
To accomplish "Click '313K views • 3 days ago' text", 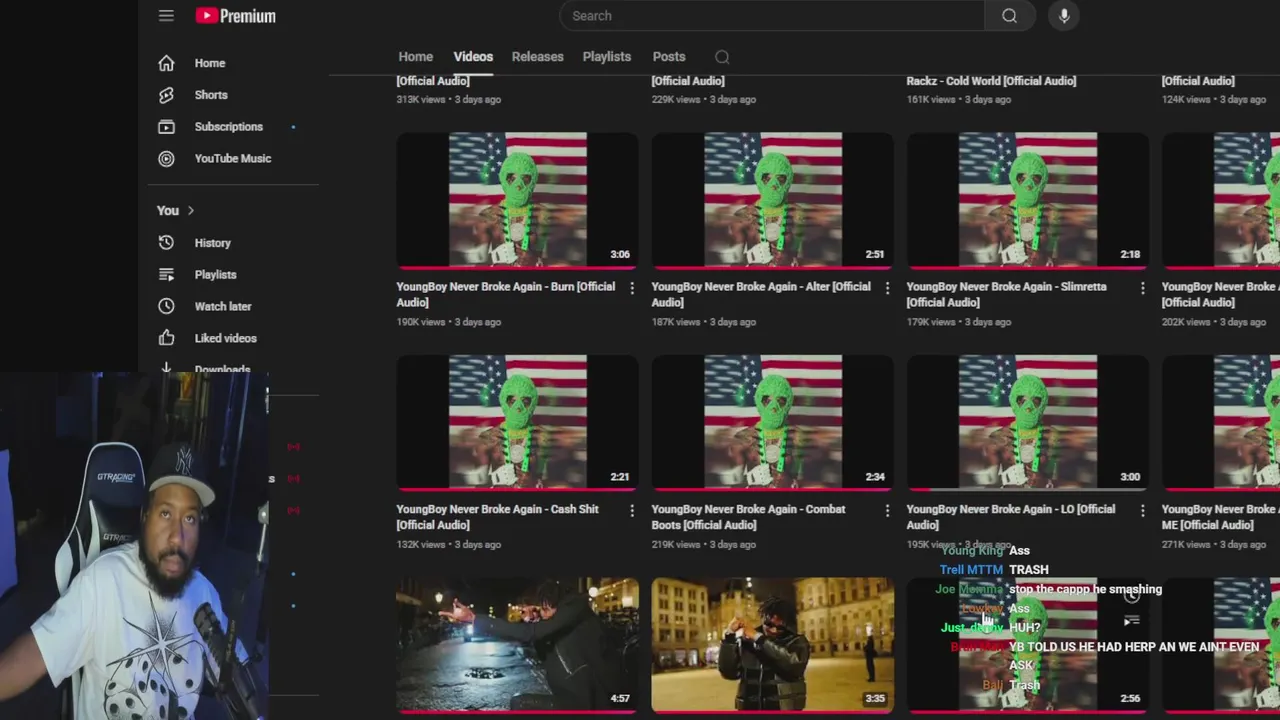I will pos(448,100).
